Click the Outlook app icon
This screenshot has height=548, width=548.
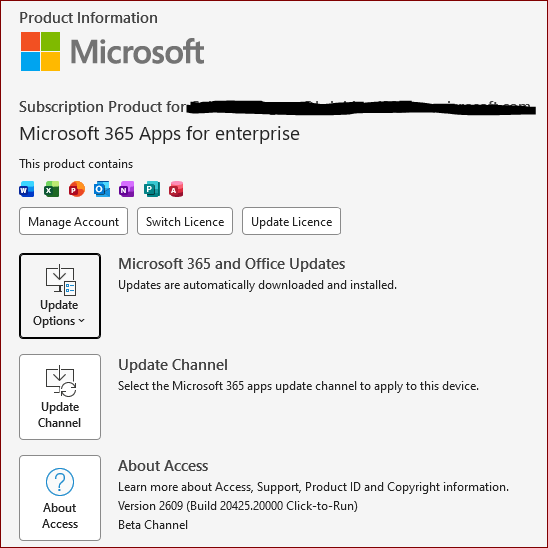tap(102, 189)
